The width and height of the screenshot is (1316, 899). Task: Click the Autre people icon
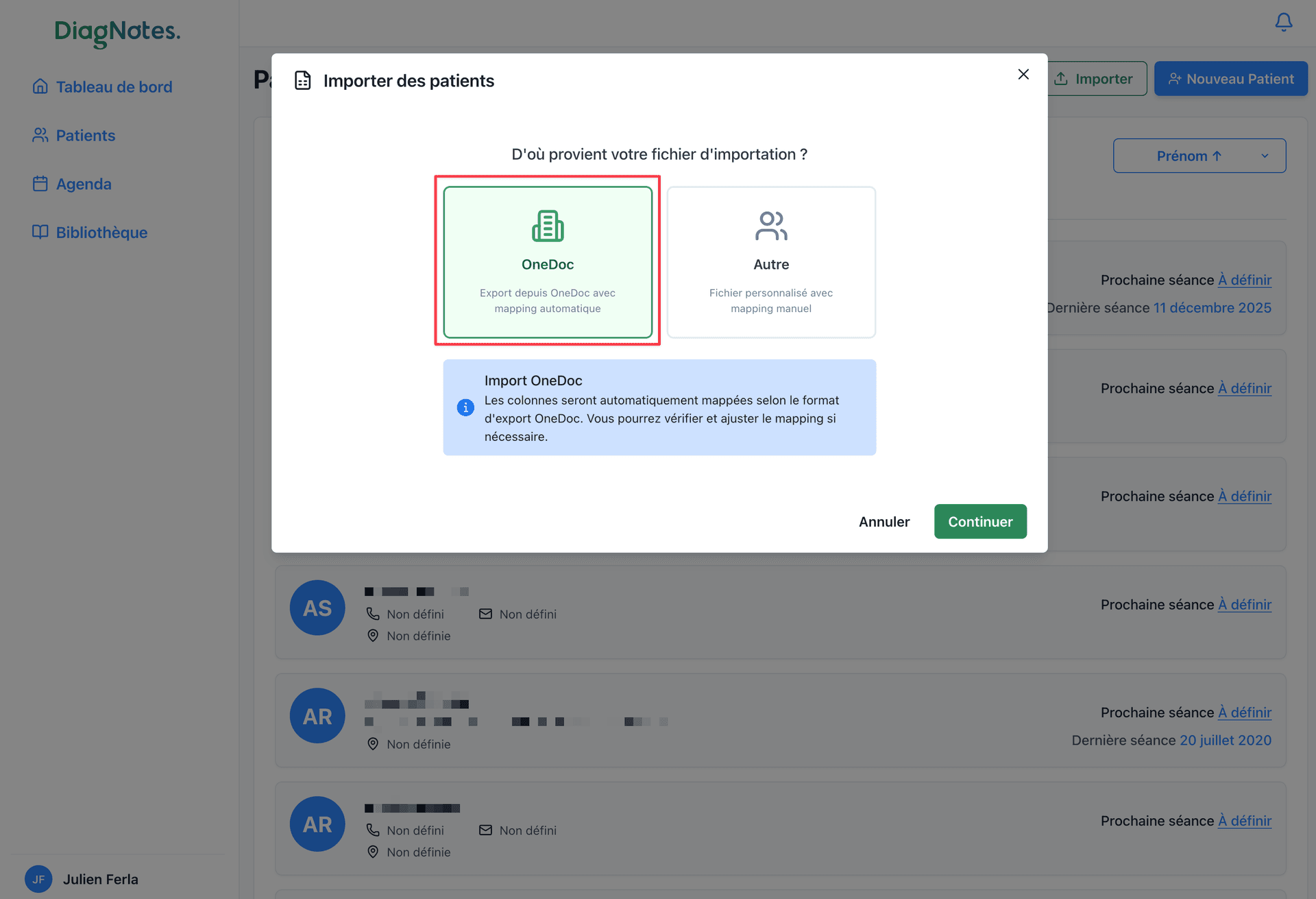(770, 225)
